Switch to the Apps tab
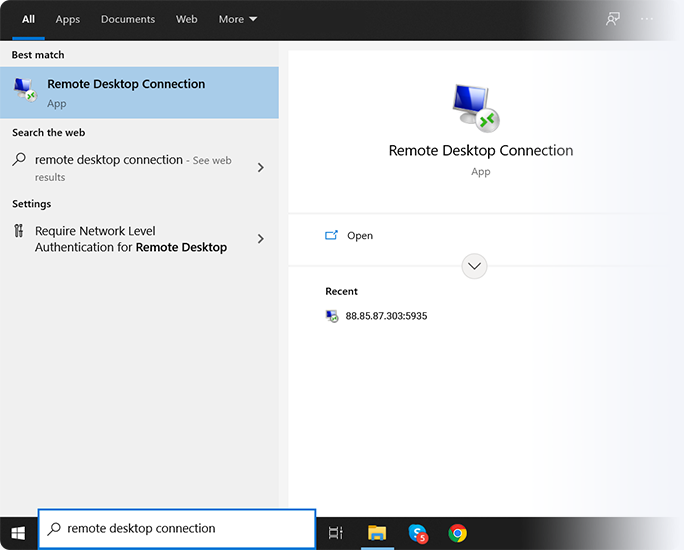Screen dimensions: 684x550 point(68,19)
